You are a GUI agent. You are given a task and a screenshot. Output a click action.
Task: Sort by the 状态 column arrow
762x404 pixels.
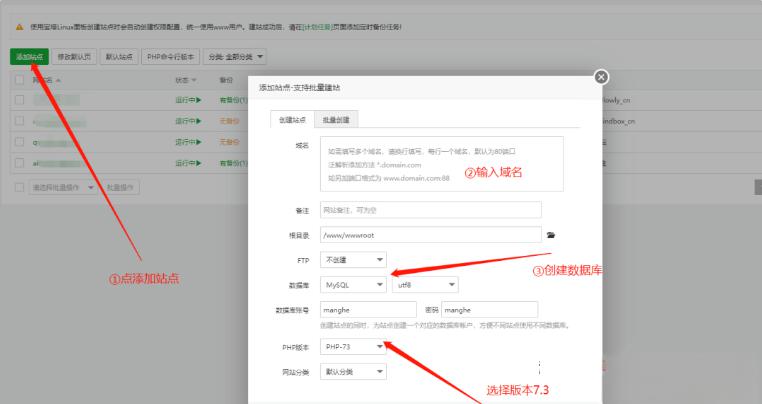(194, 80)
